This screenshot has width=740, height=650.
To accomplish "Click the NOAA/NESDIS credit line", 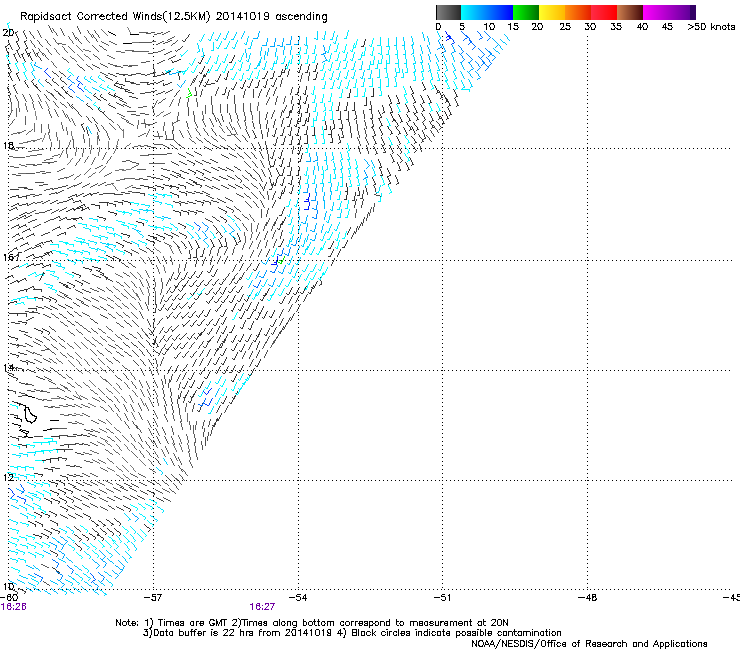I will (589, 644).
